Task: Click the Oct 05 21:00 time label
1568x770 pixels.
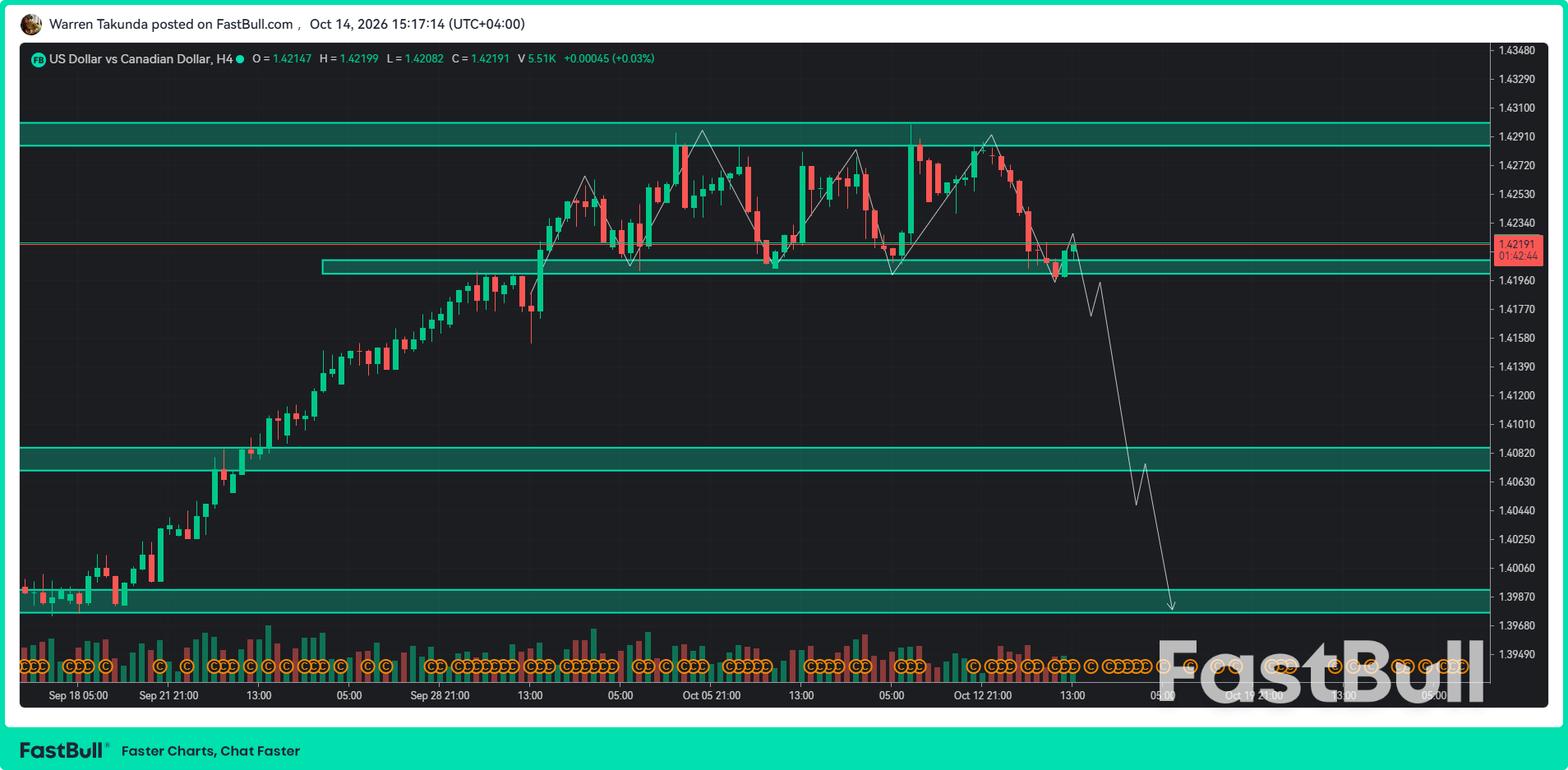Action: click(x=712, y=695)
